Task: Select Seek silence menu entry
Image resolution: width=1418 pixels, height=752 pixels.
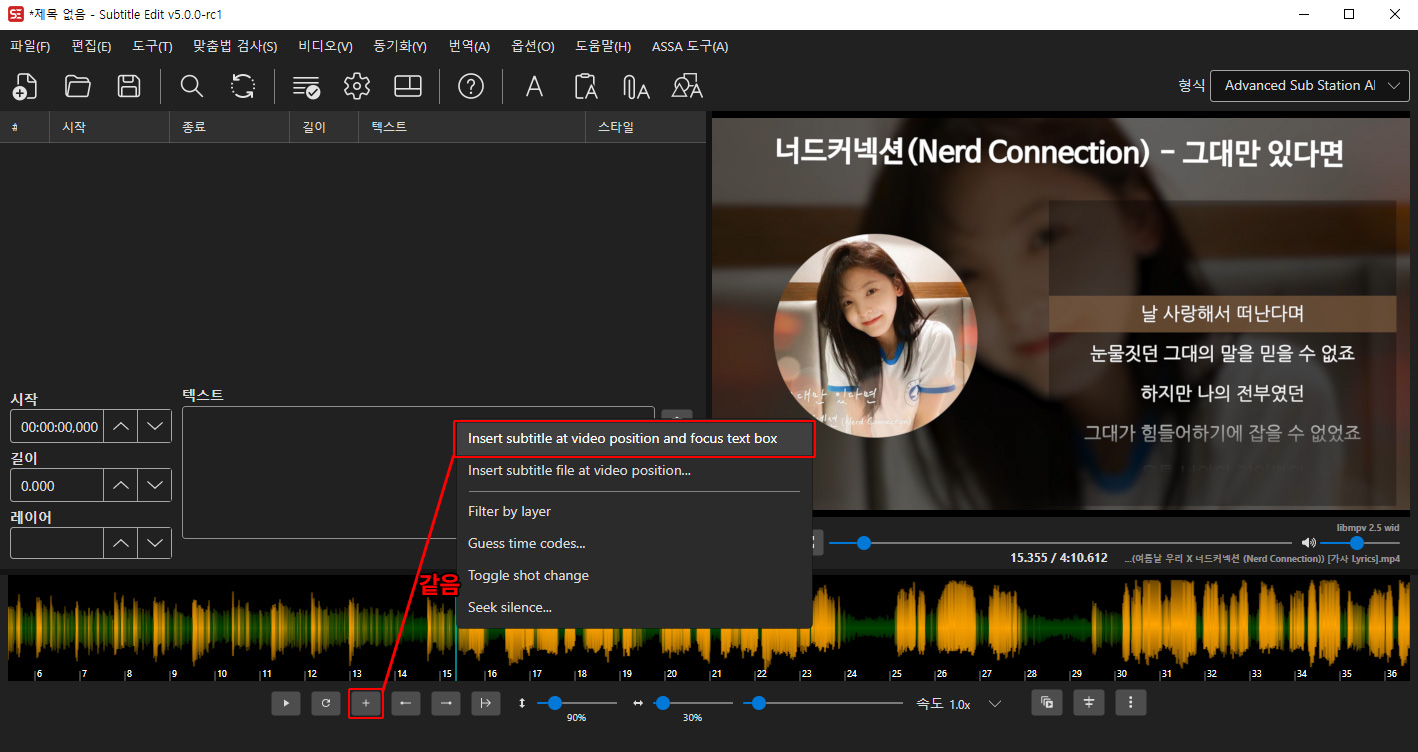Action: click(x=634, y=607)
